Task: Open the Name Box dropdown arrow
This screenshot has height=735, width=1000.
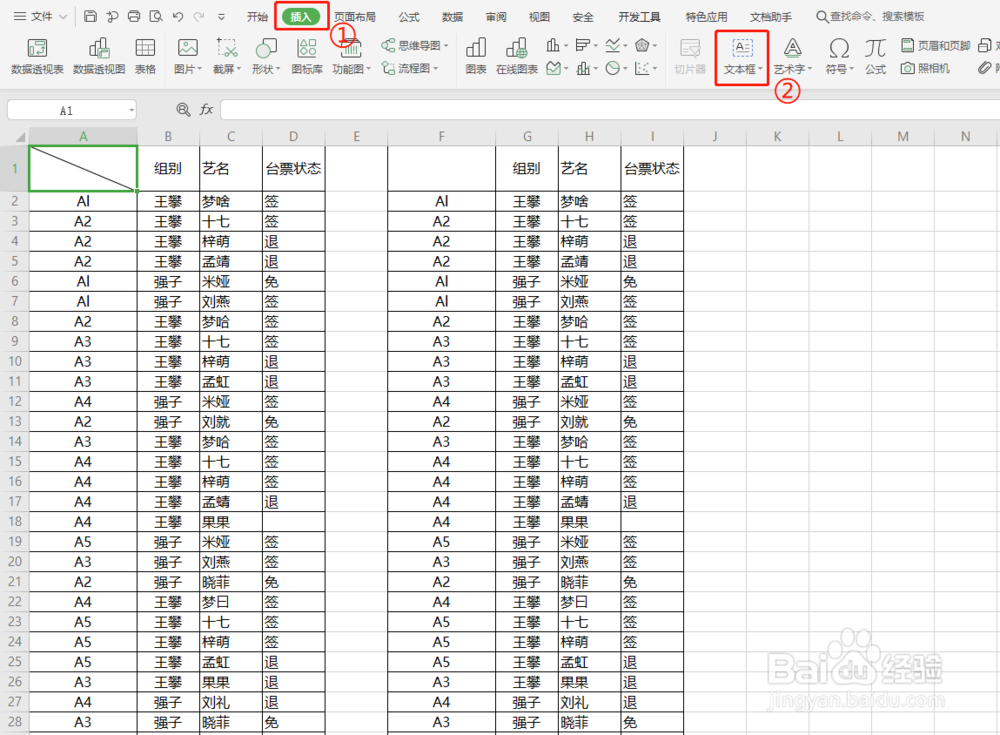Action: 131,110
